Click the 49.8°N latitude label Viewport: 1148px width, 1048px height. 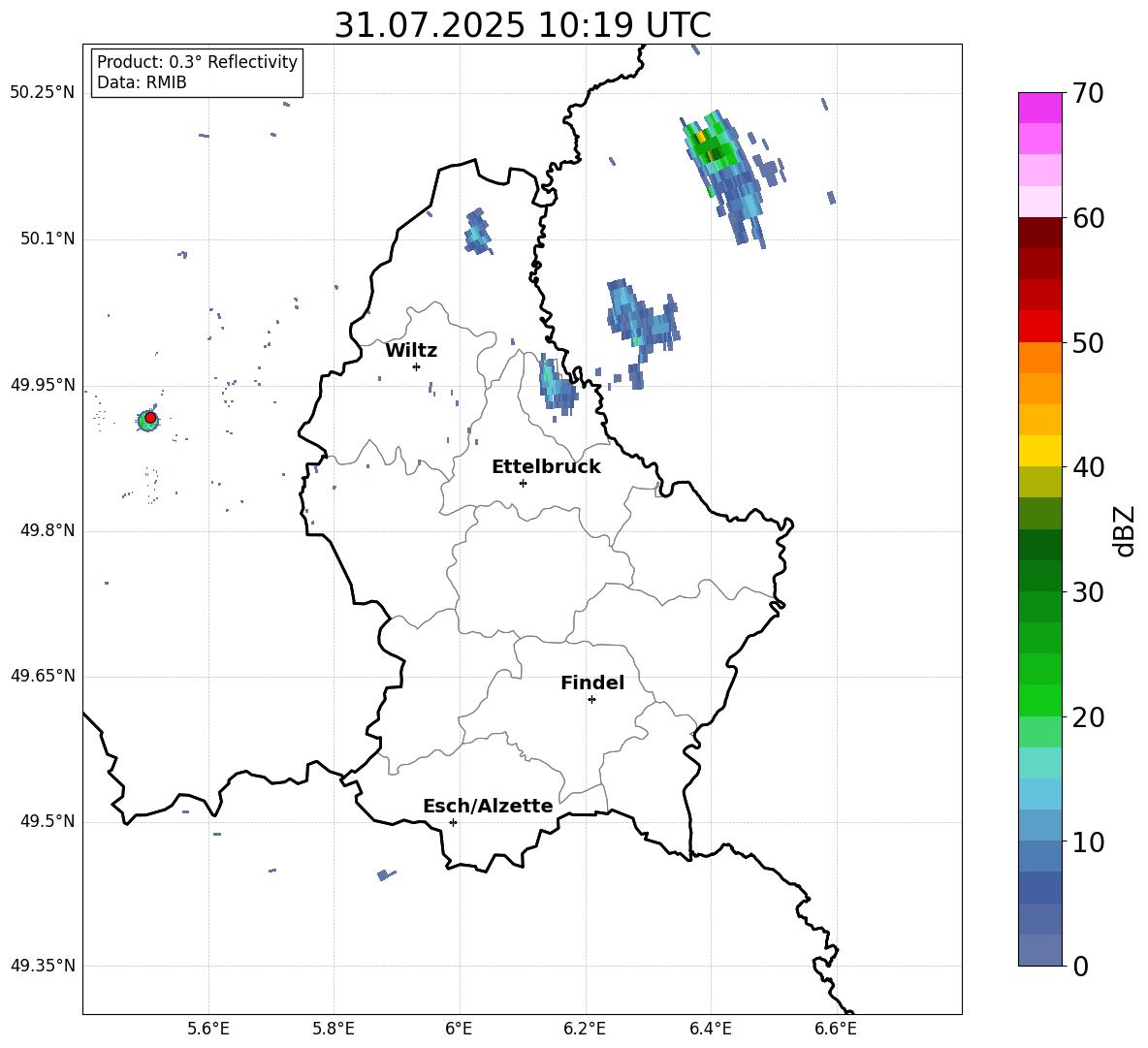coord(48,530)
